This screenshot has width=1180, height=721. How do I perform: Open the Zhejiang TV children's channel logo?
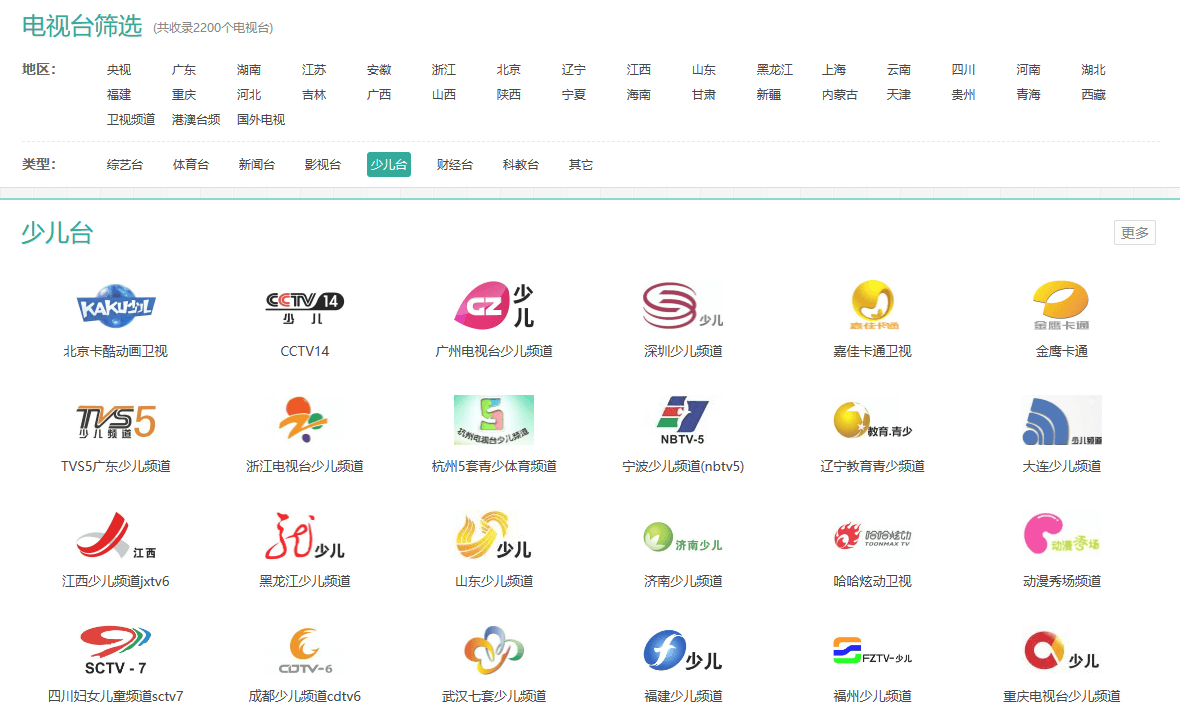tap(305, 421)
